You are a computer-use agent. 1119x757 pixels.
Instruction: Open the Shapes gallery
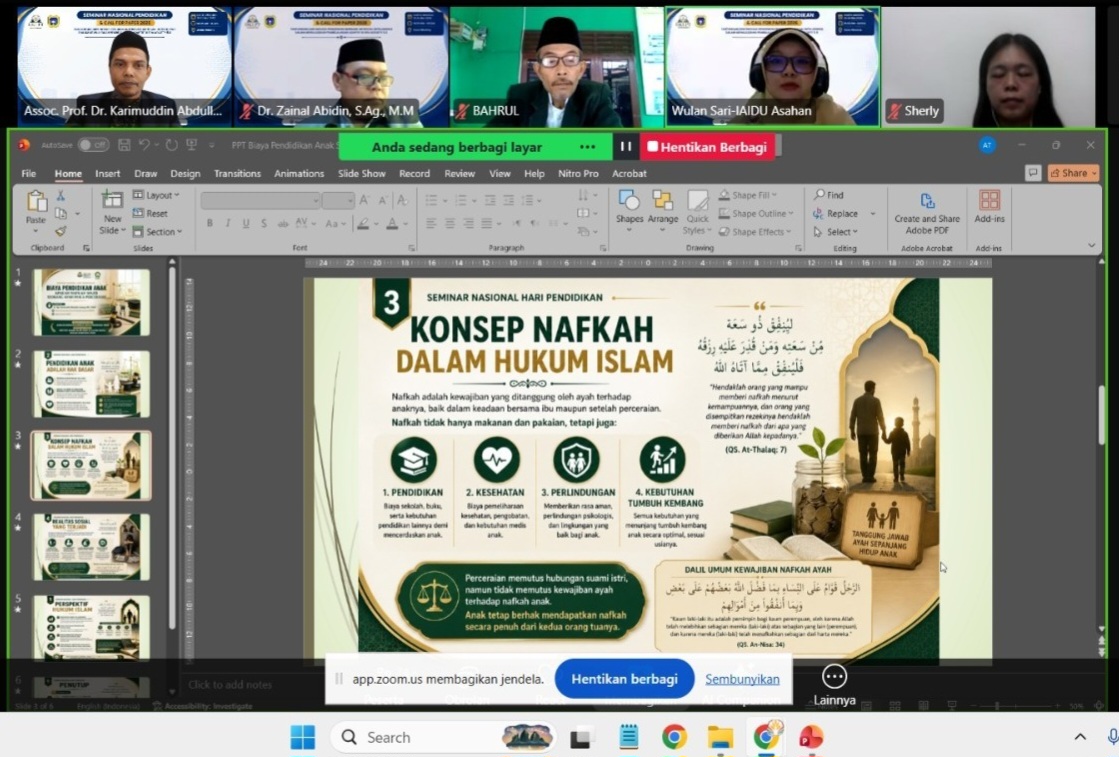click(x=629, y=208)
